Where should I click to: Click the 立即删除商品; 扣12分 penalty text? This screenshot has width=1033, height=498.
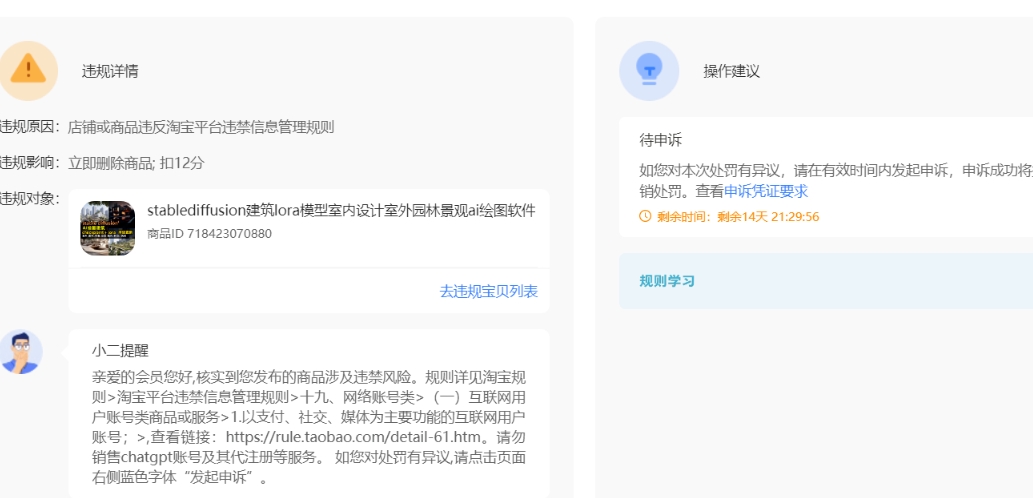136,162
